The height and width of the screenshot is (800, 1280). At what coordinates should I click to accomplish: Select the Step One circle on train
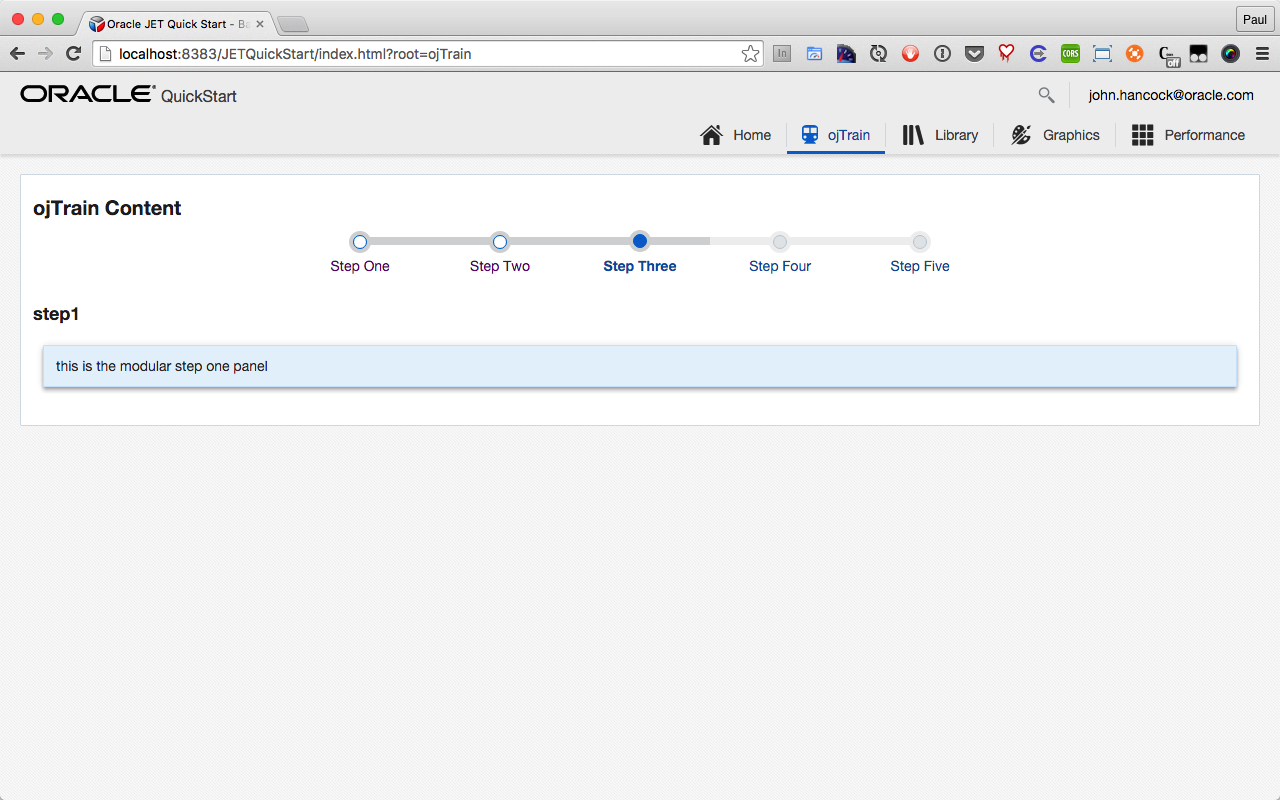(x=360, y=241)
